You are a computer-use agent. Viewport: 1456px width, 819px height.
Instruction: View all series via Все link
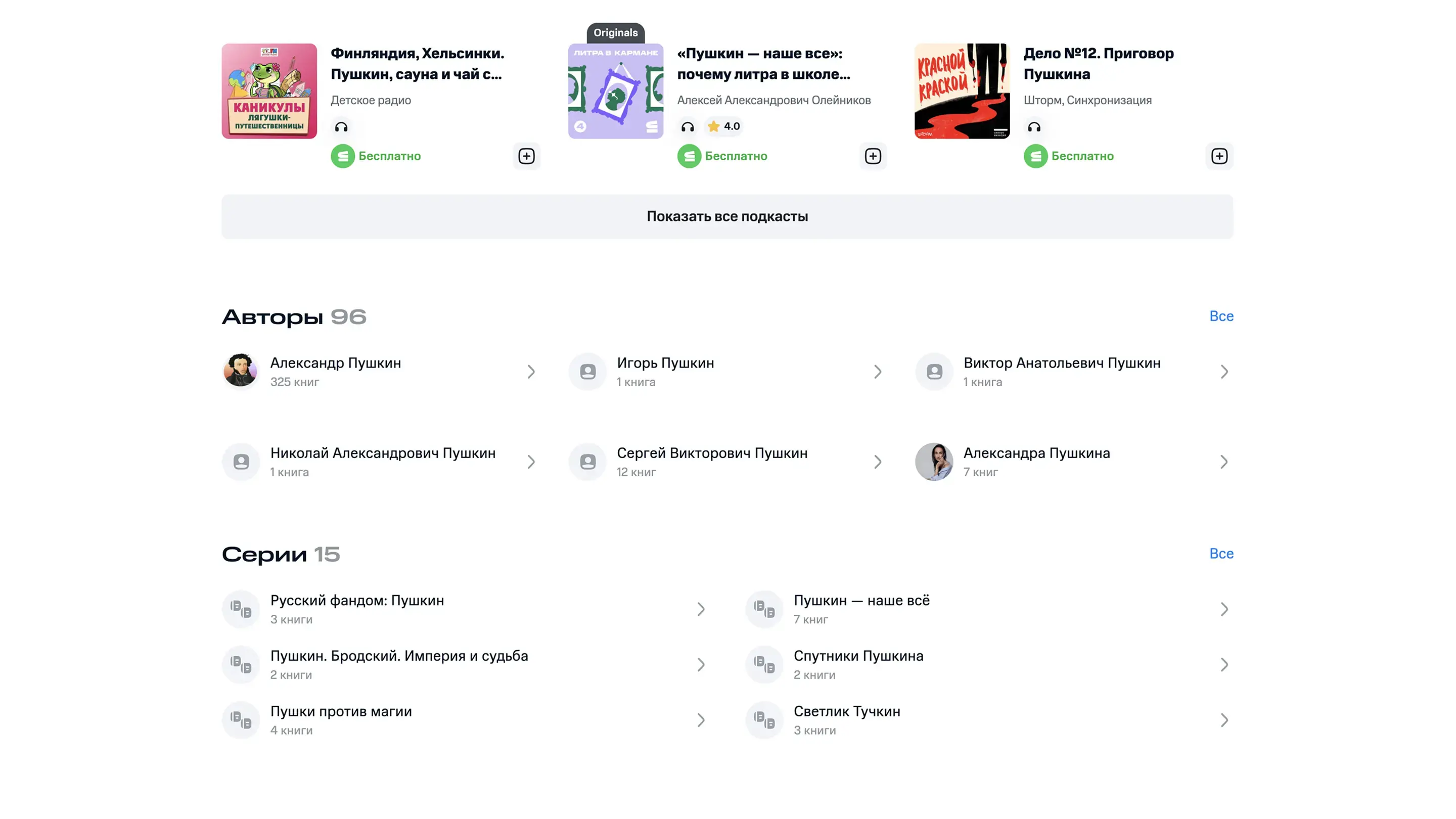[1221, 554]
